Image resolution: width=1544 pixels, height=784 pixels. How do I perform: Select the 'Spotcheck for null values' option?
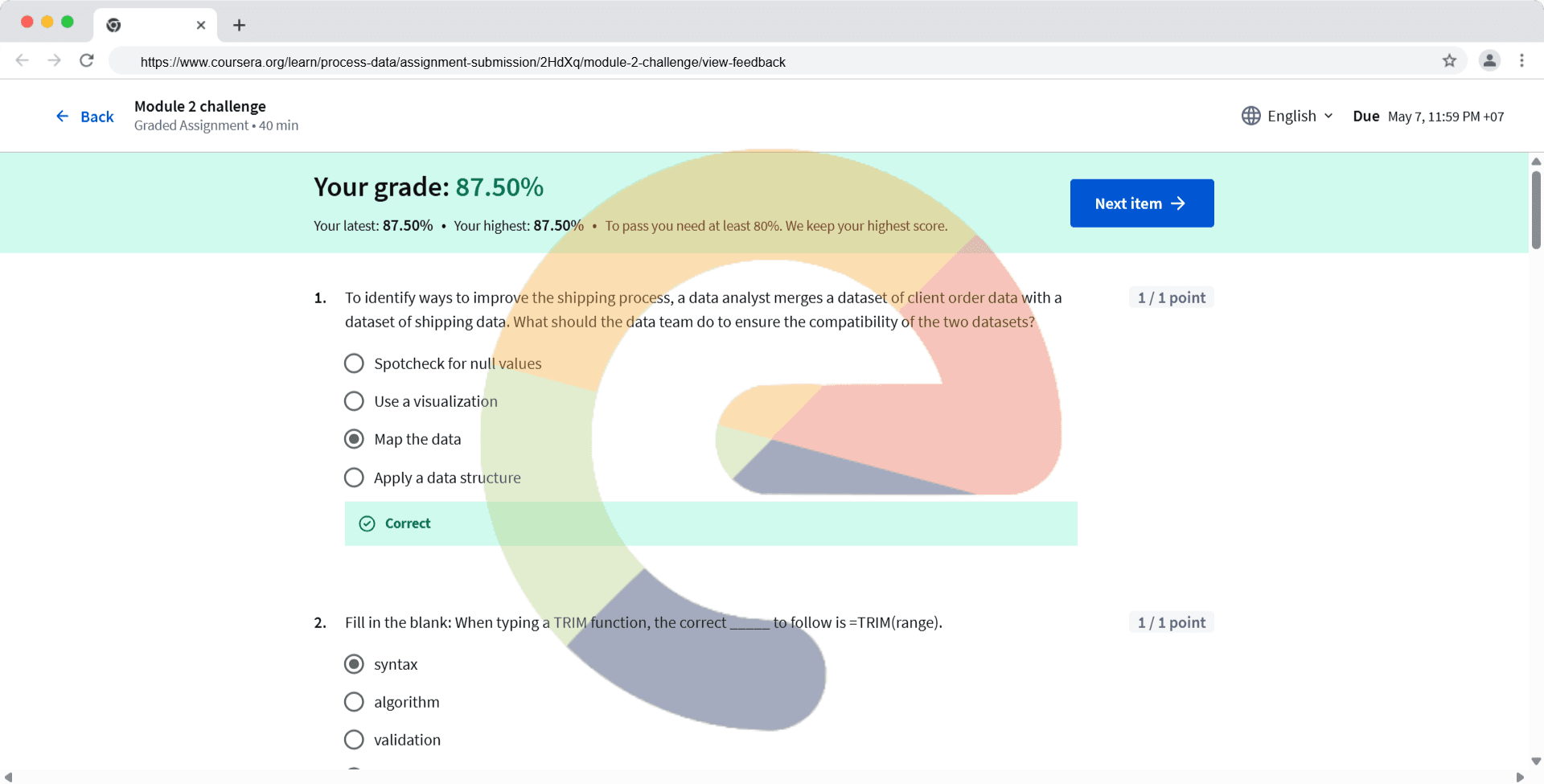click(354, 363)
